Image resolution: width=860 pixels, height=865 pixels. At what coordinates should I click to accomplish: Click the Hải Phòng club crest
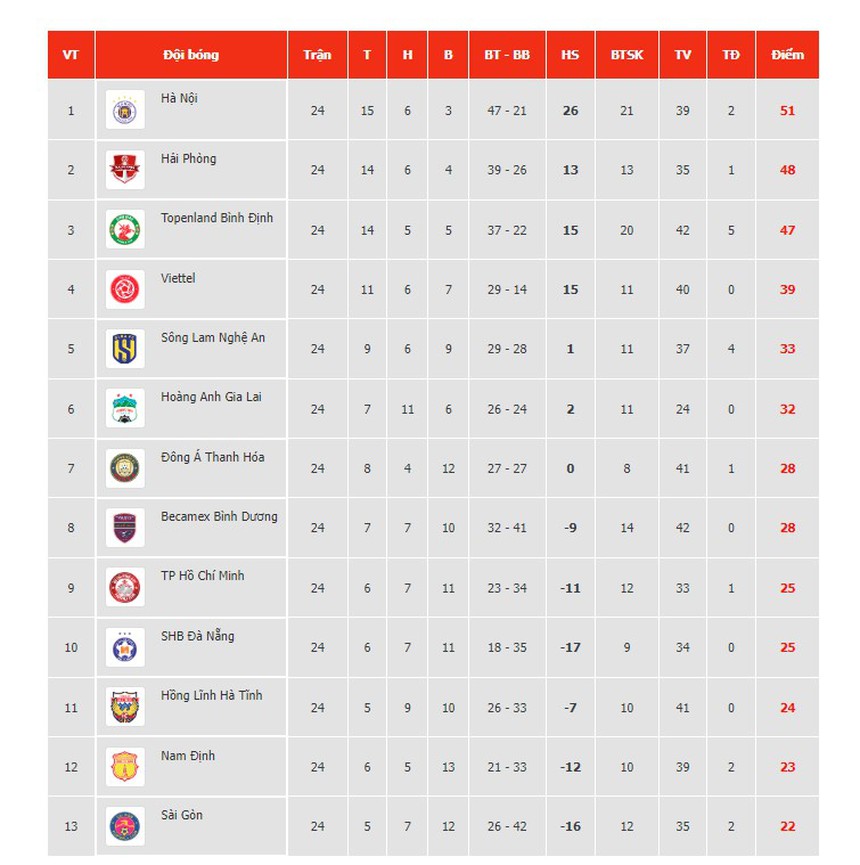click(126, 170)
